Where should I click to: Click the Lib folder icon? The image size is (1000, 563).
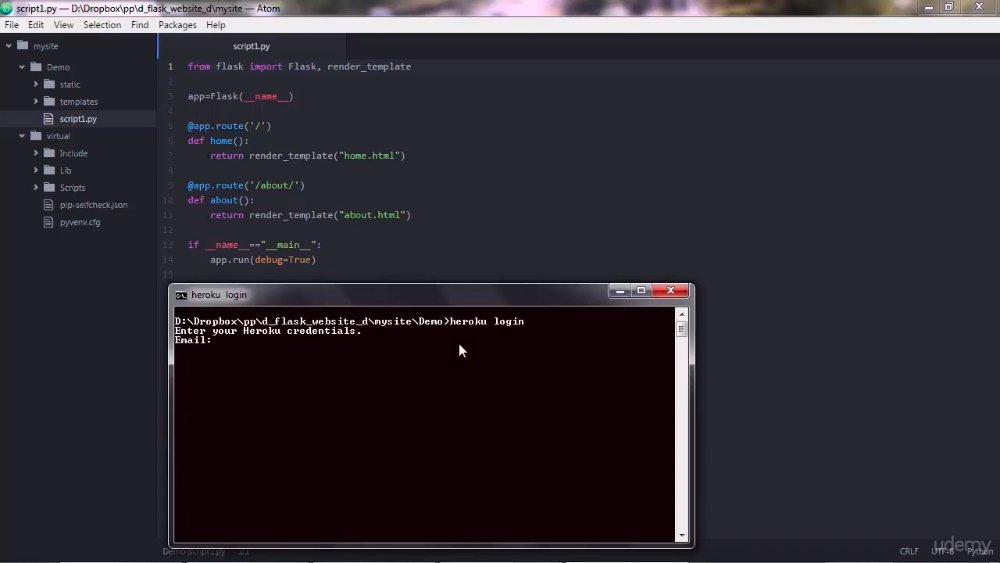(50, 170)
